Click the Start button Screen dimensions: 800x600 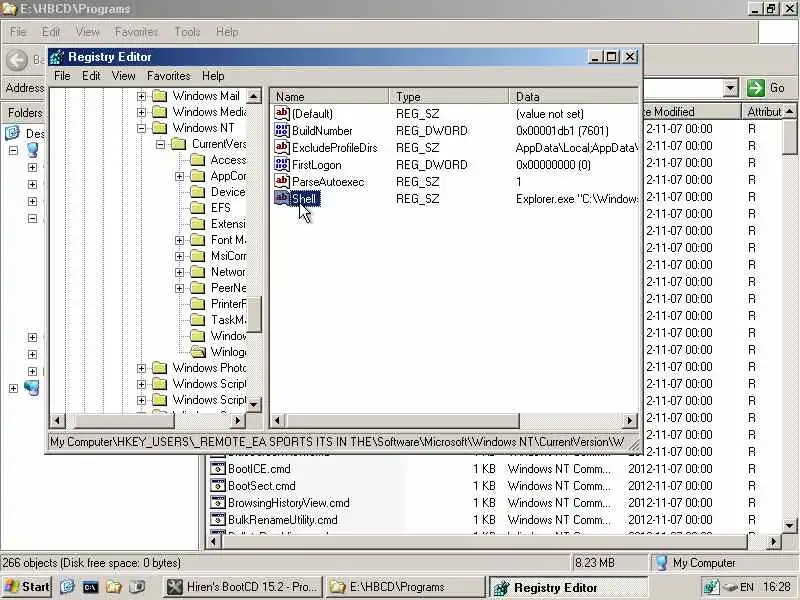tap(27, 587)
